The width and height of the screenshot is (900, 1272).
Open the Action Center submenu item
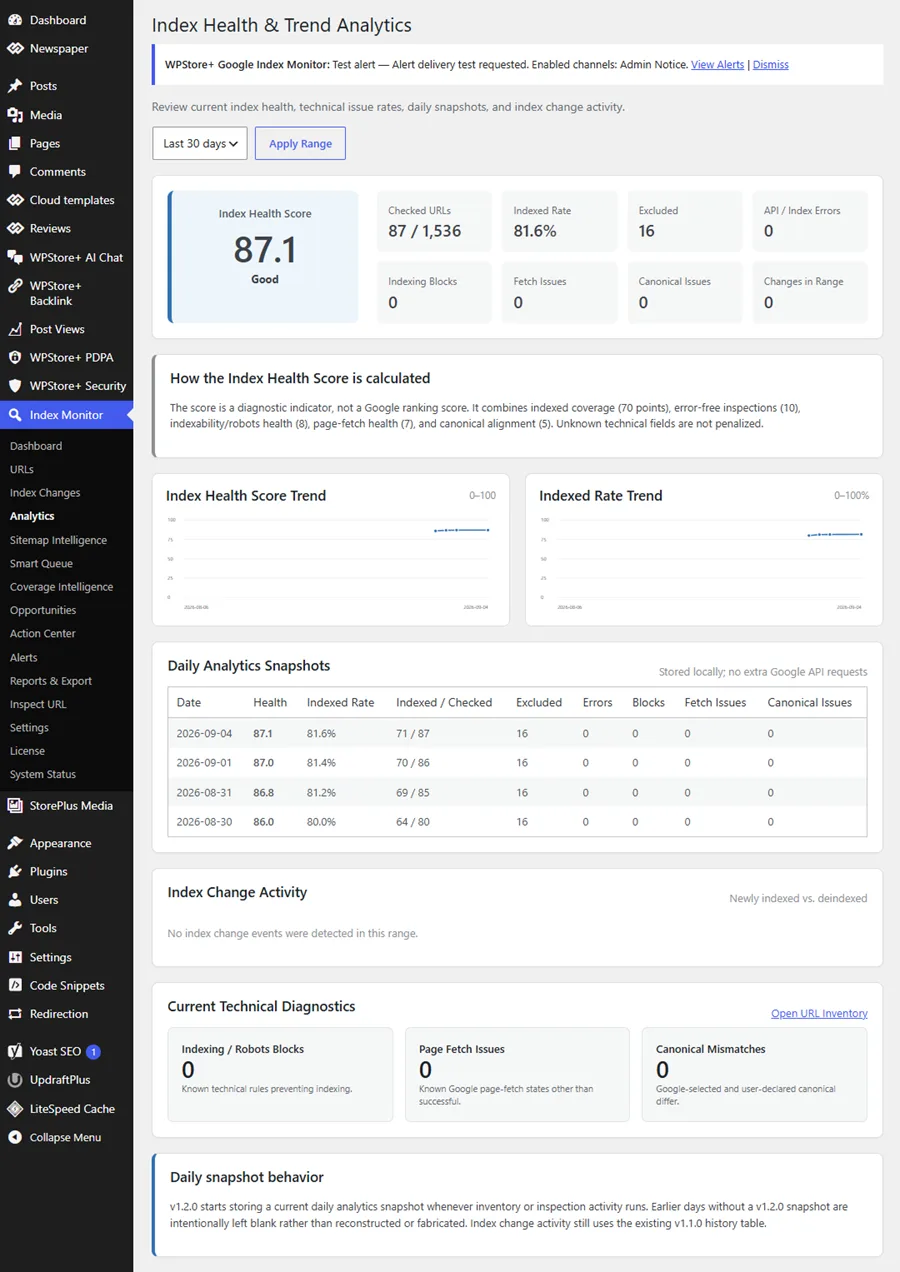pyautogui.click(x=43, y=633)
